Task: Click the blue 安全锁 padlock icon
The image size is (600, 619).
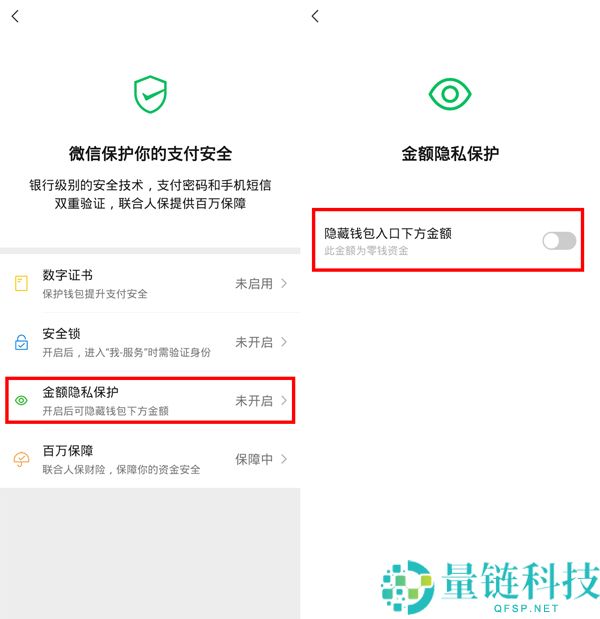Action: [x=21, y=342]
